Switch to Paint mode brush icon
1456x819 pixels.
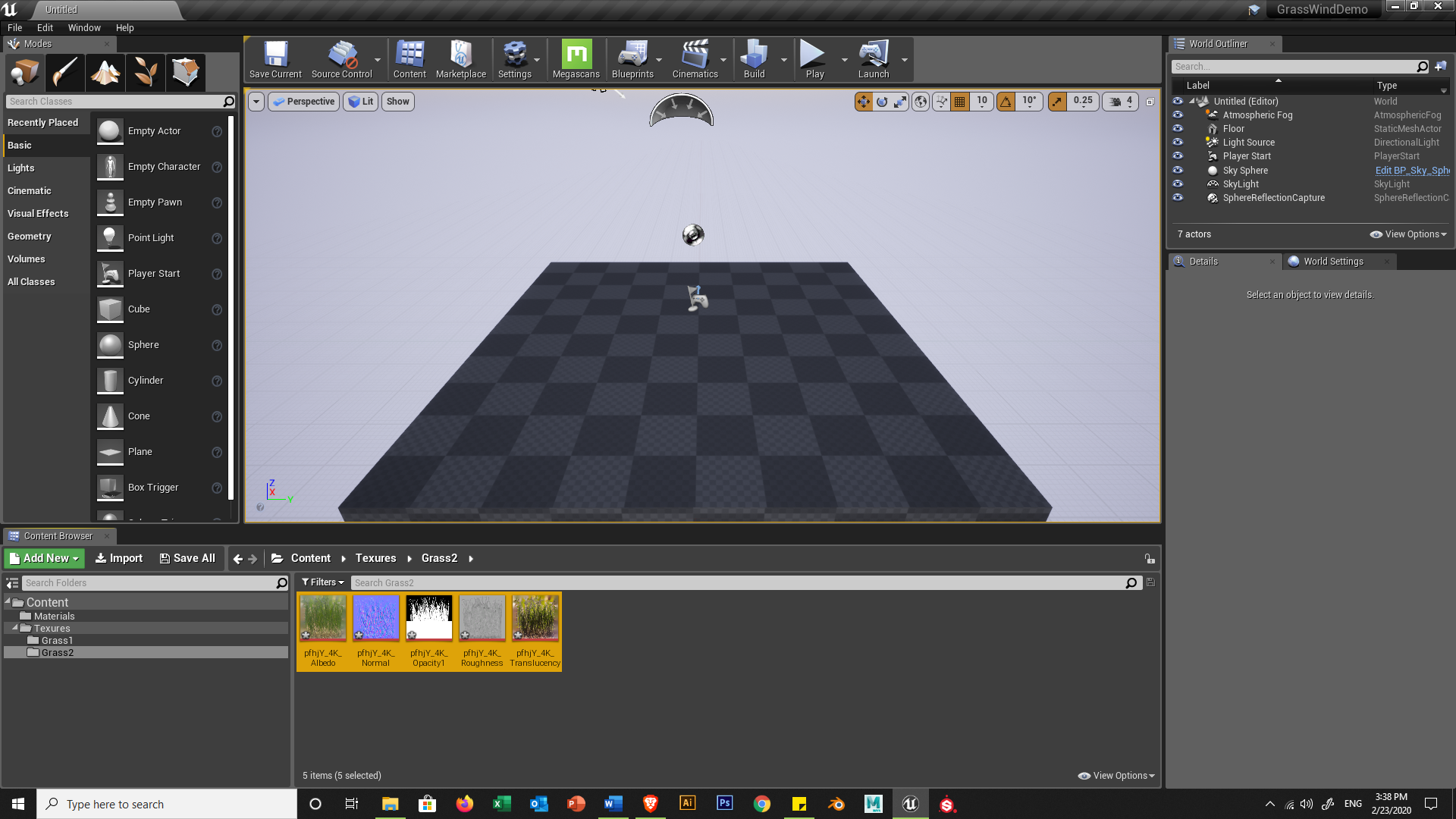click(x=64, y=73)
